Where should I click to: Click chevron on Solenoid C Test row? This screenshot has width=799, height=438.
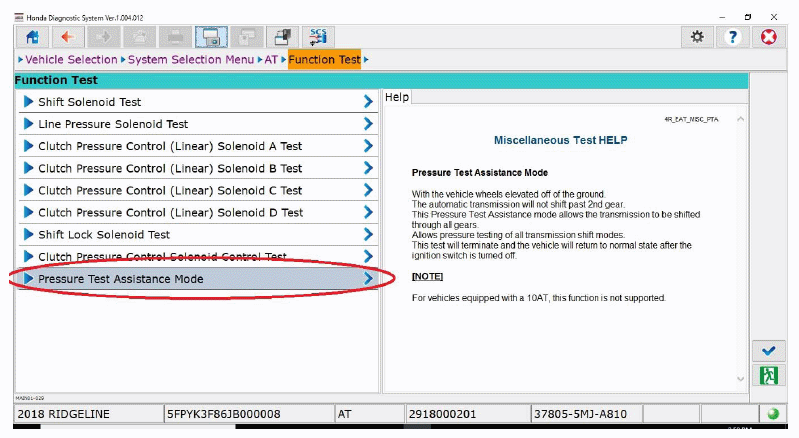(368, 190)
